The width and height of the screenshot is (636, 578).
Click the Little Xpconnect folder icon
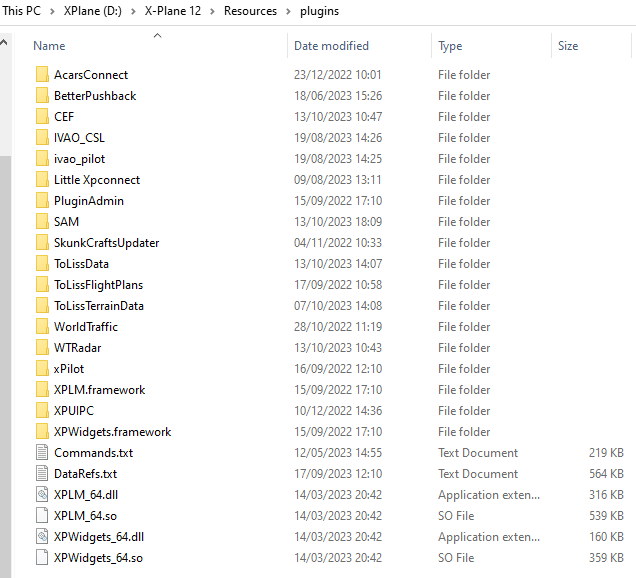42,180
